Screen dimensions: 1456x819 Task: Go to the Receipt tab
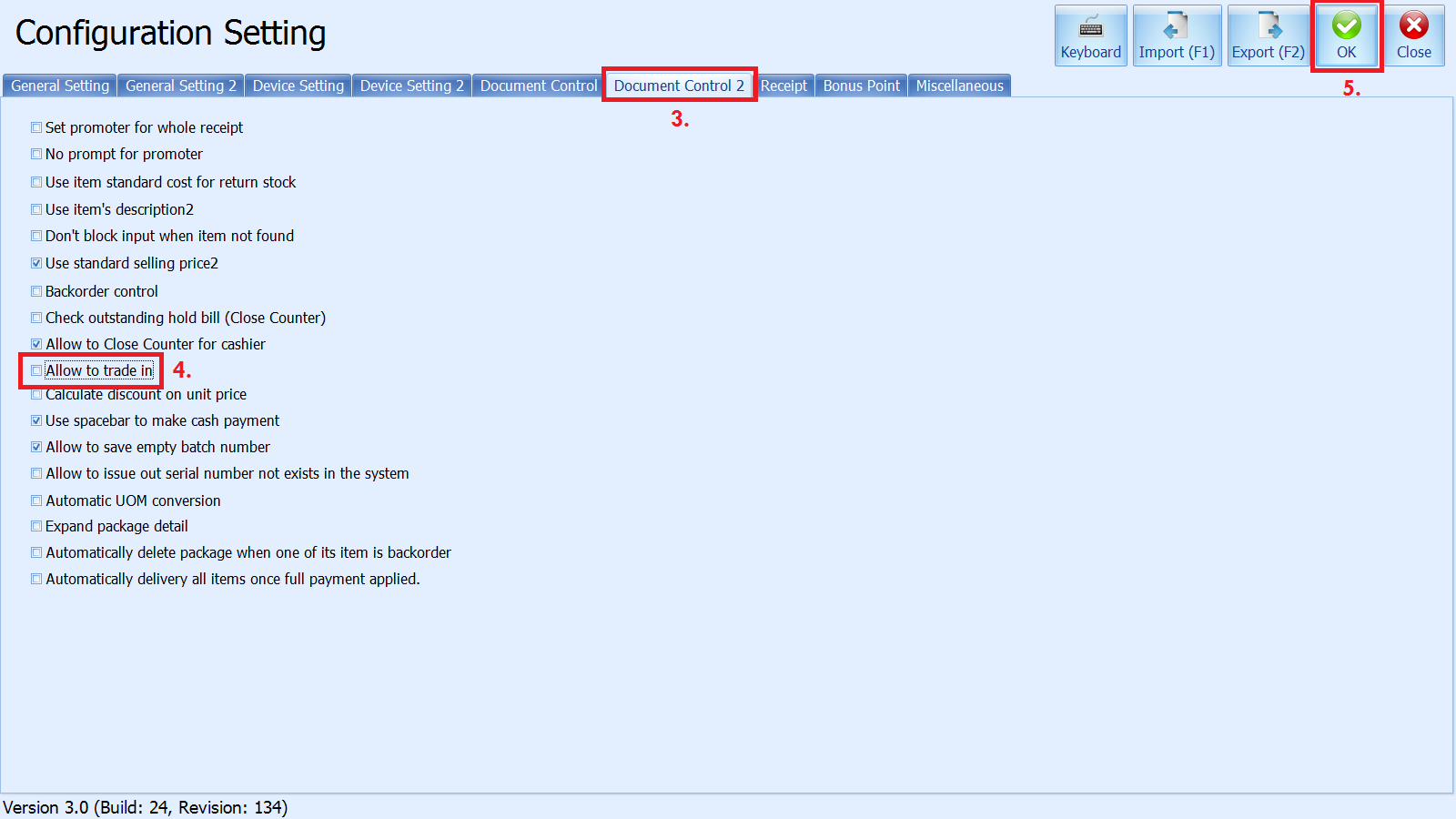pos(784,86)
